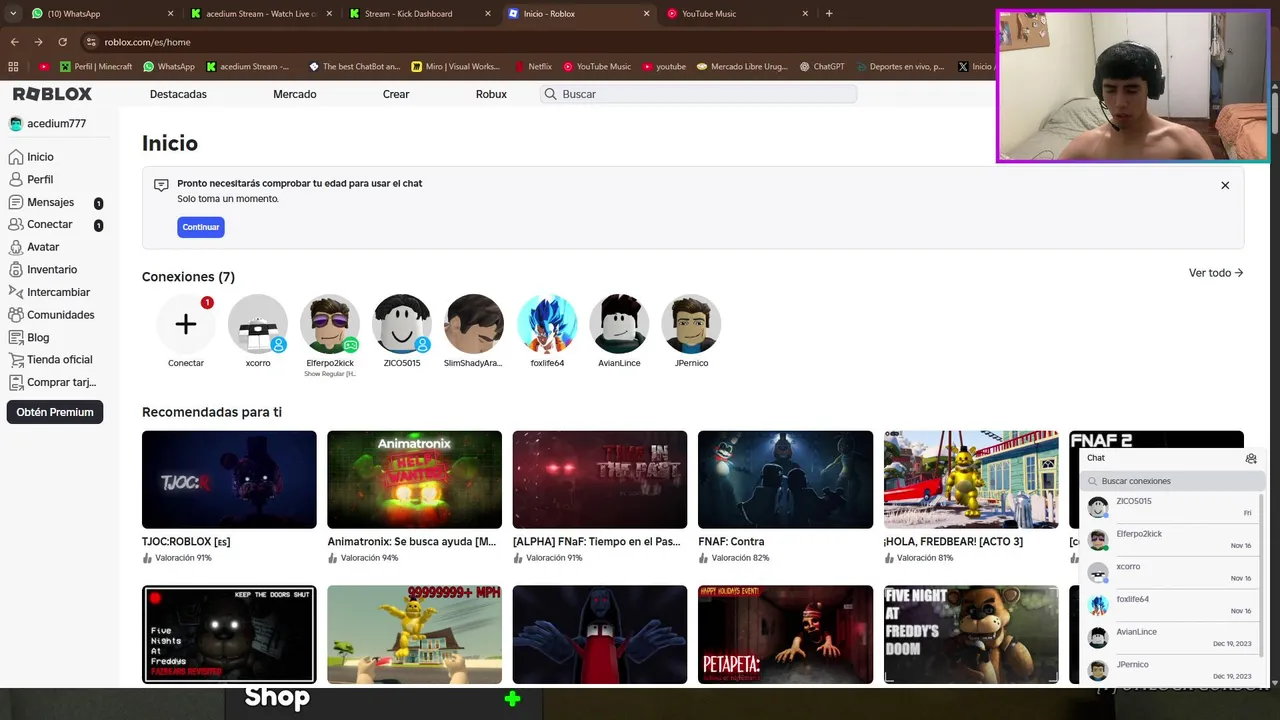The height and width of the screenshot is (720, 1280).
Task: Open Inventario in the sidebar
Action: (x=43, y=270)
